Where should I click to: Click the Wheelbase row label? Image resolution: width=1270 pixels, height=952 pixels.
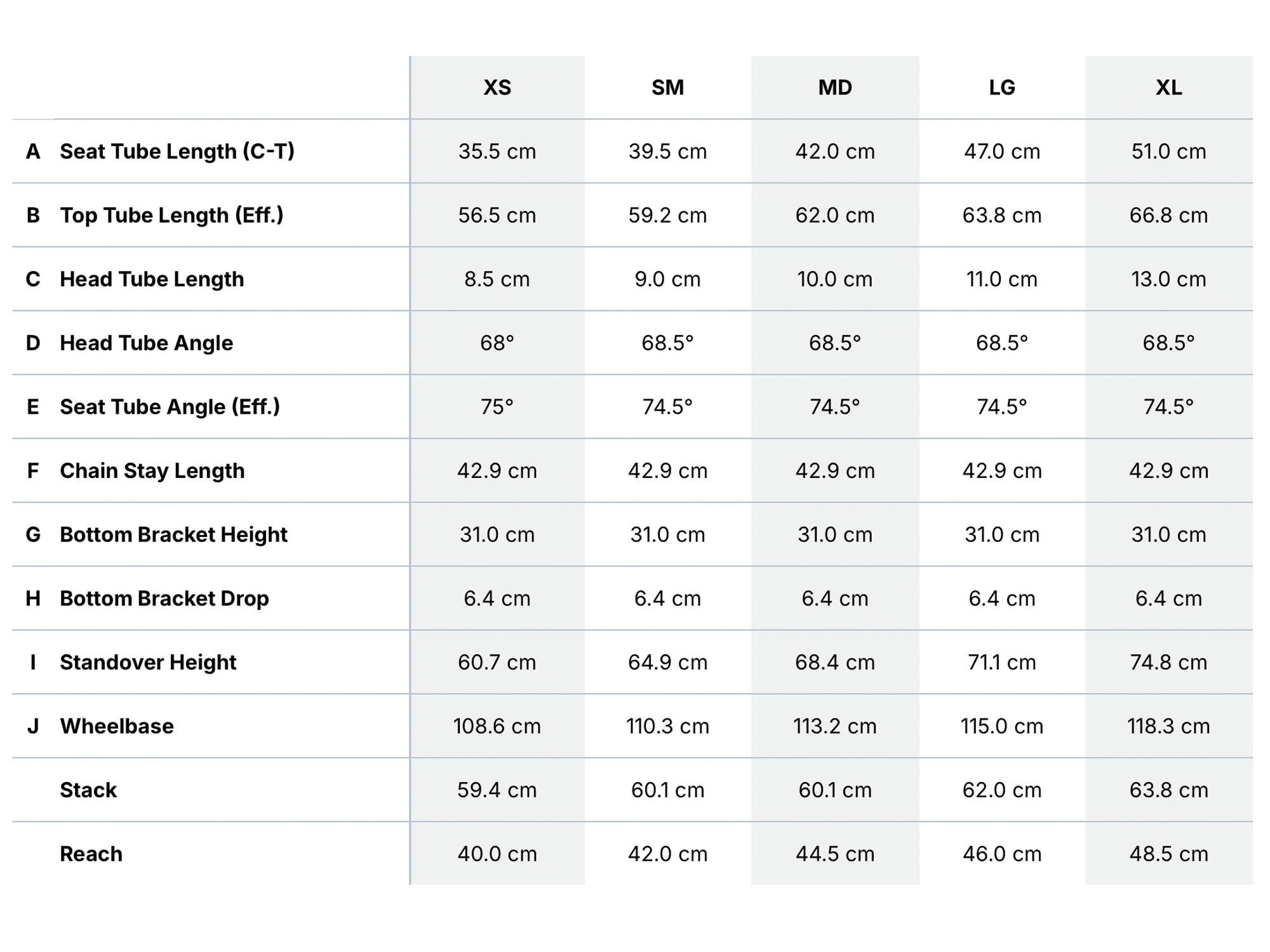(117, 726)
